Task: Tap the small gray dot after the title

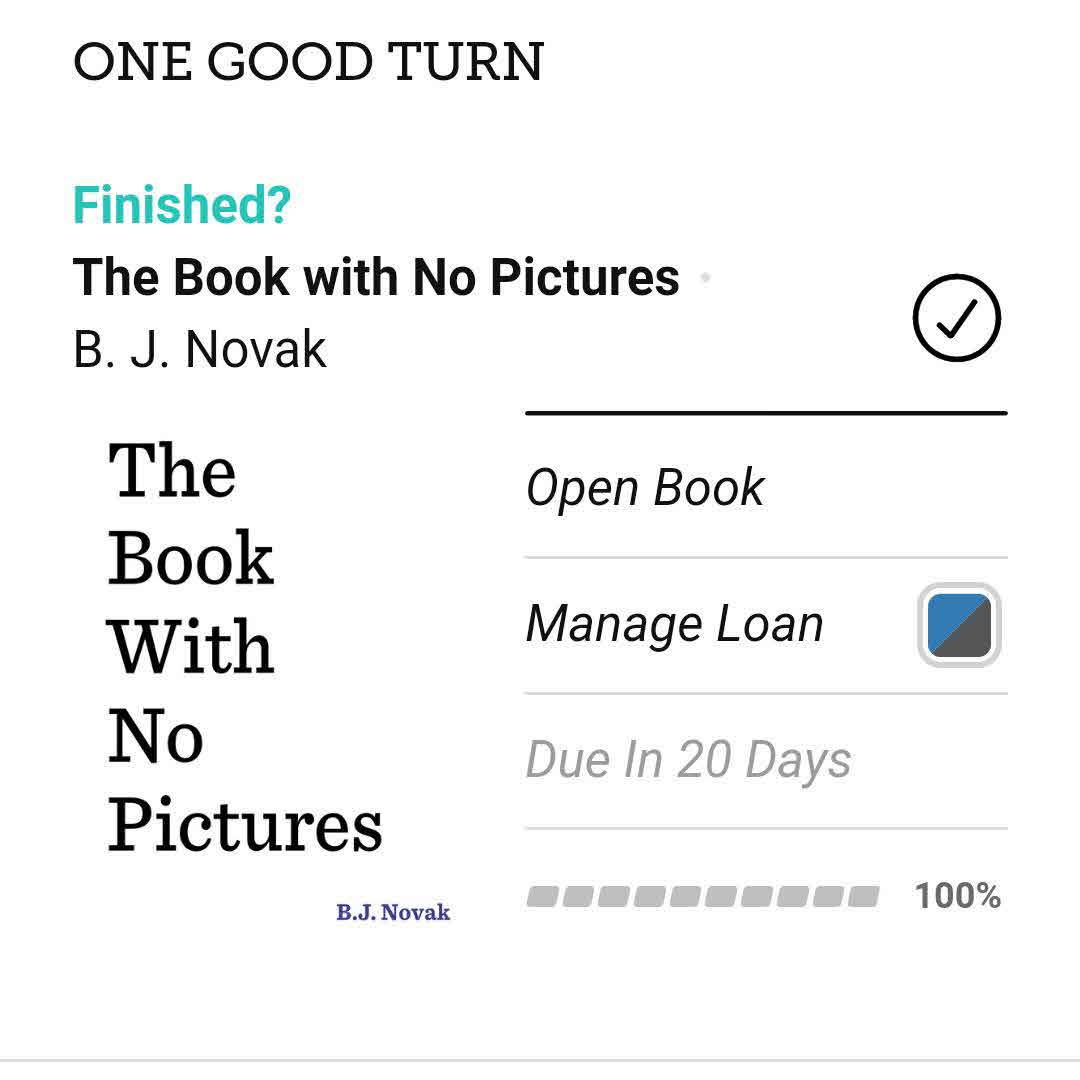Action: point(705,277)
